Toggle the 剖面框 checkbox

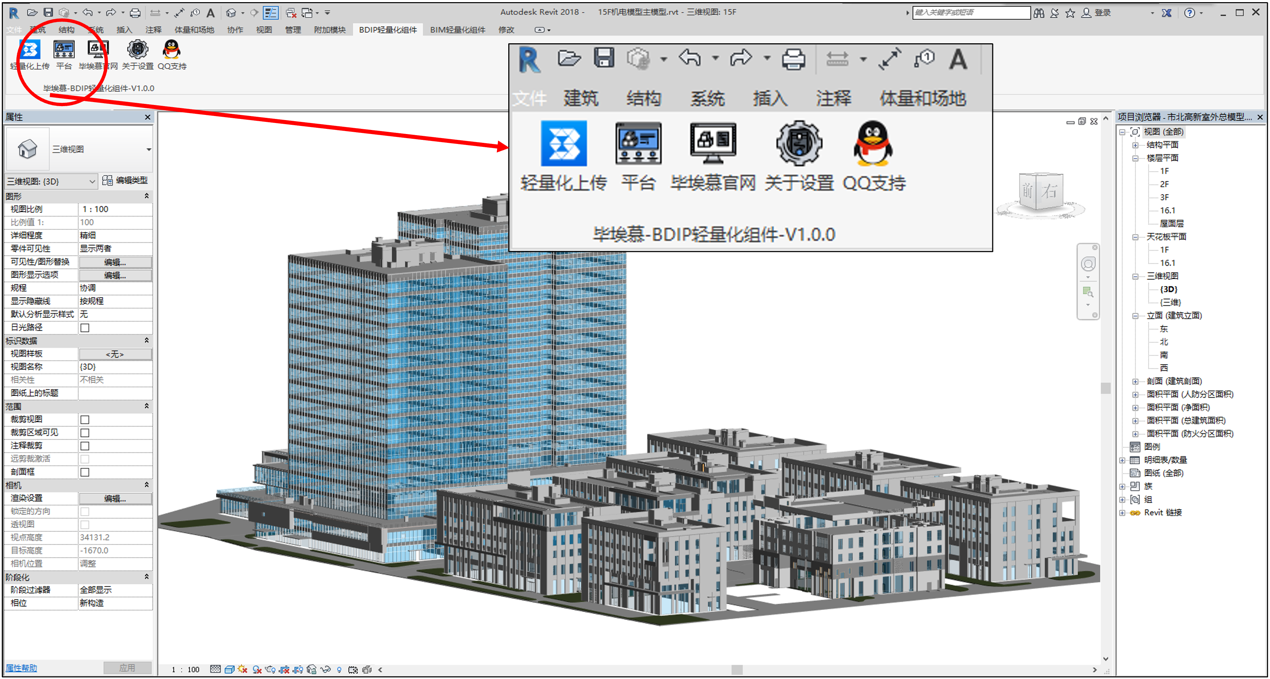pos(85,472)
